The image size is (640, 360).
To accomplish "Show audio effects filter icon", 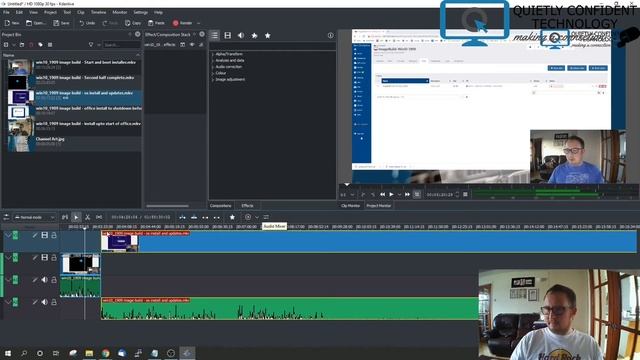I will point(241,36).
